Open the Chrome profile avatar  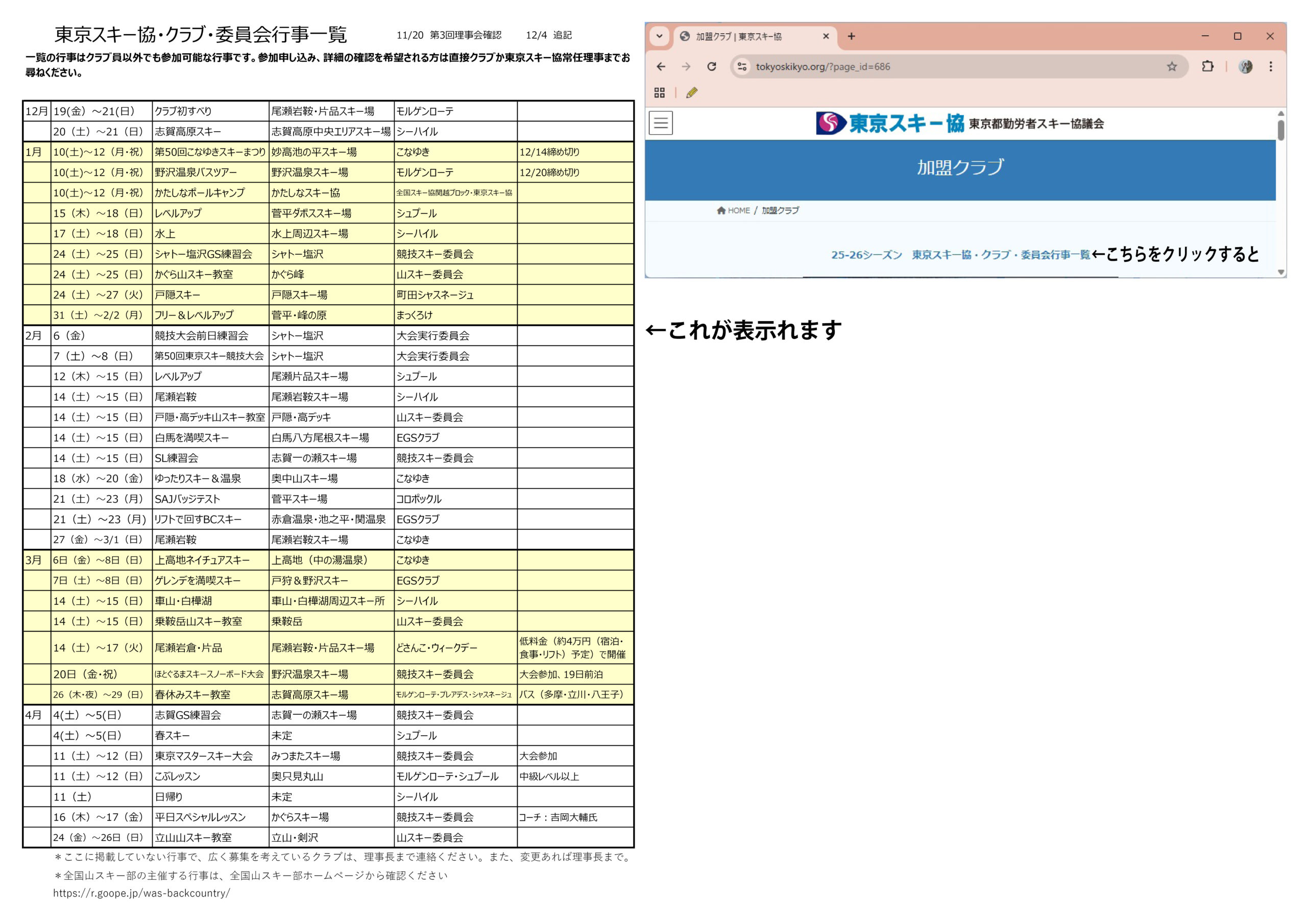point(1246,66)
